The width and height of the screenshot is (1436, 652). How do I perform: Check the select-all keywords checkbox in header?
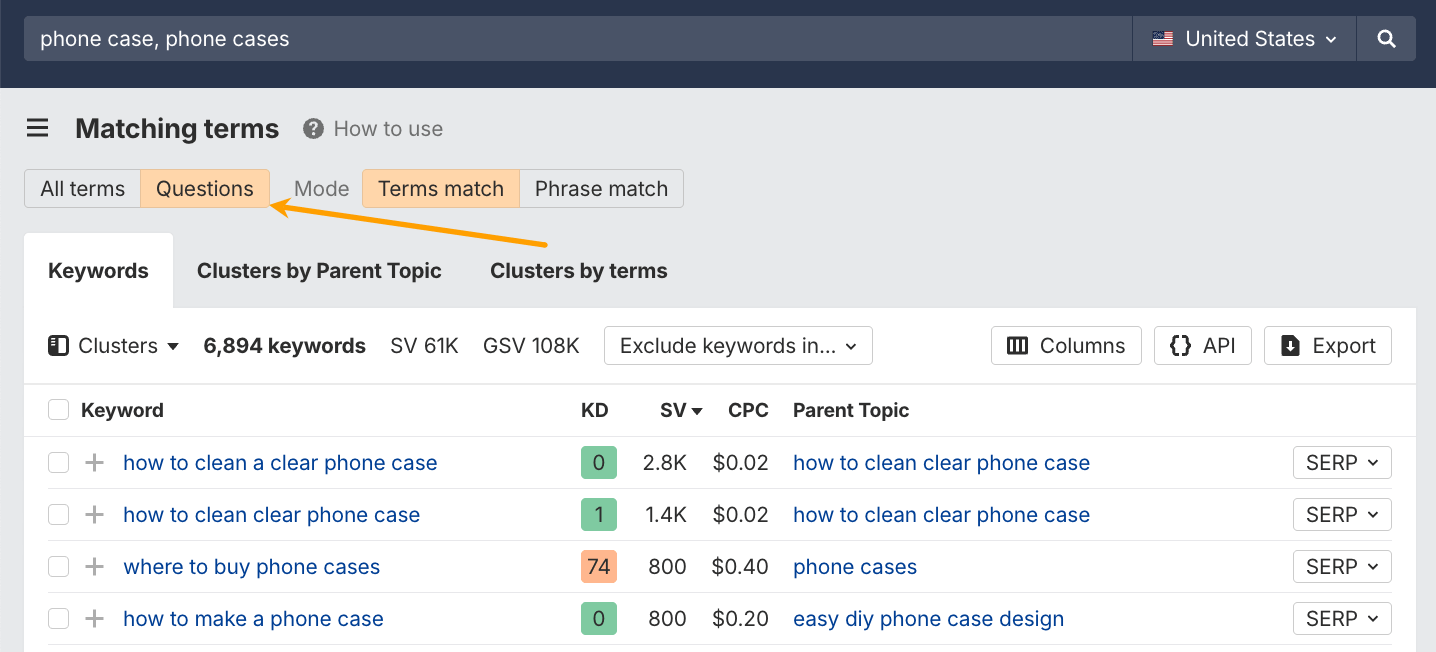pos(58,409)
